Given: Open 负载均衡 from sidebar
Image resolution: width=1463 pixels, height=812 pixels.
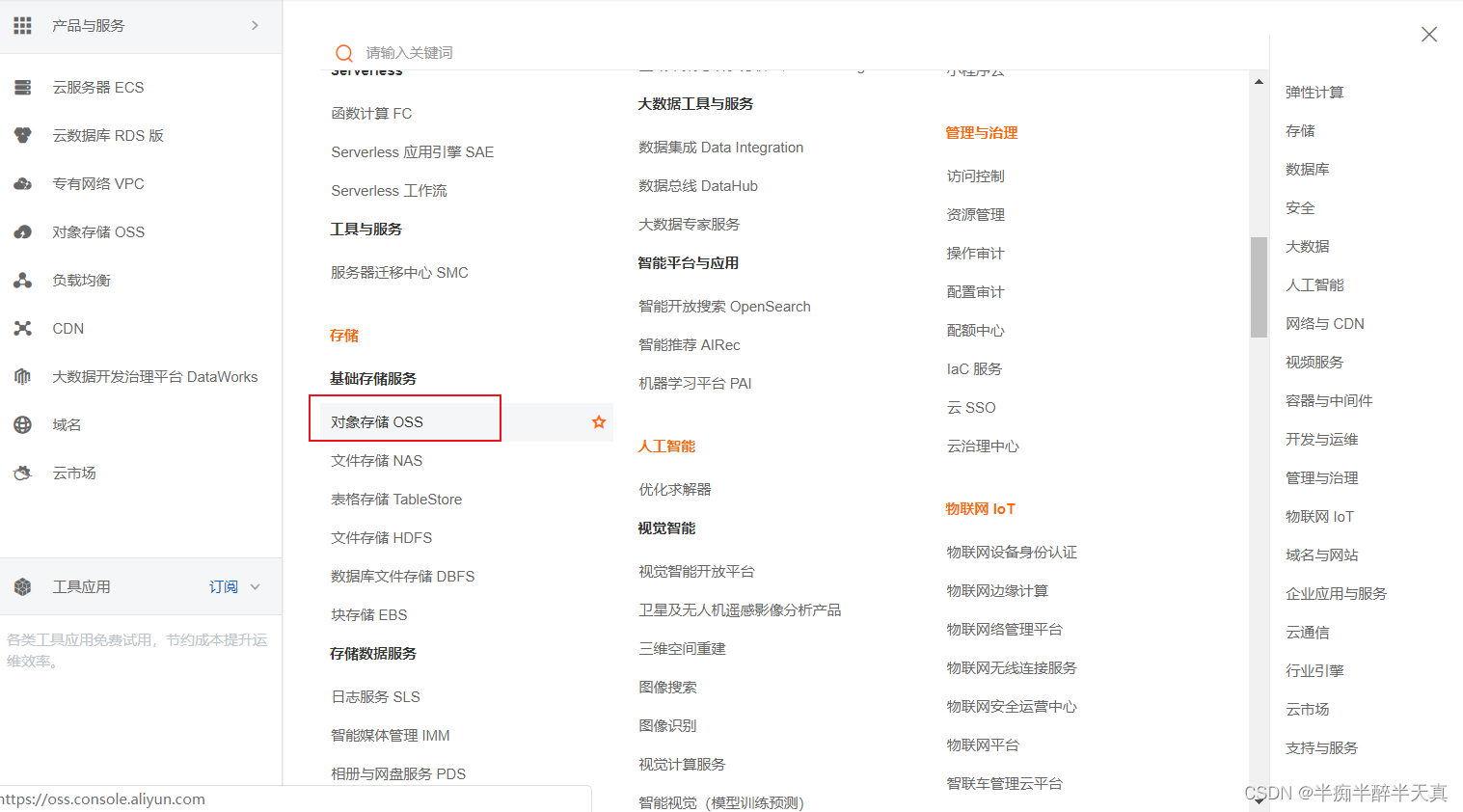Looking at the screenshot, I should 82,280.
